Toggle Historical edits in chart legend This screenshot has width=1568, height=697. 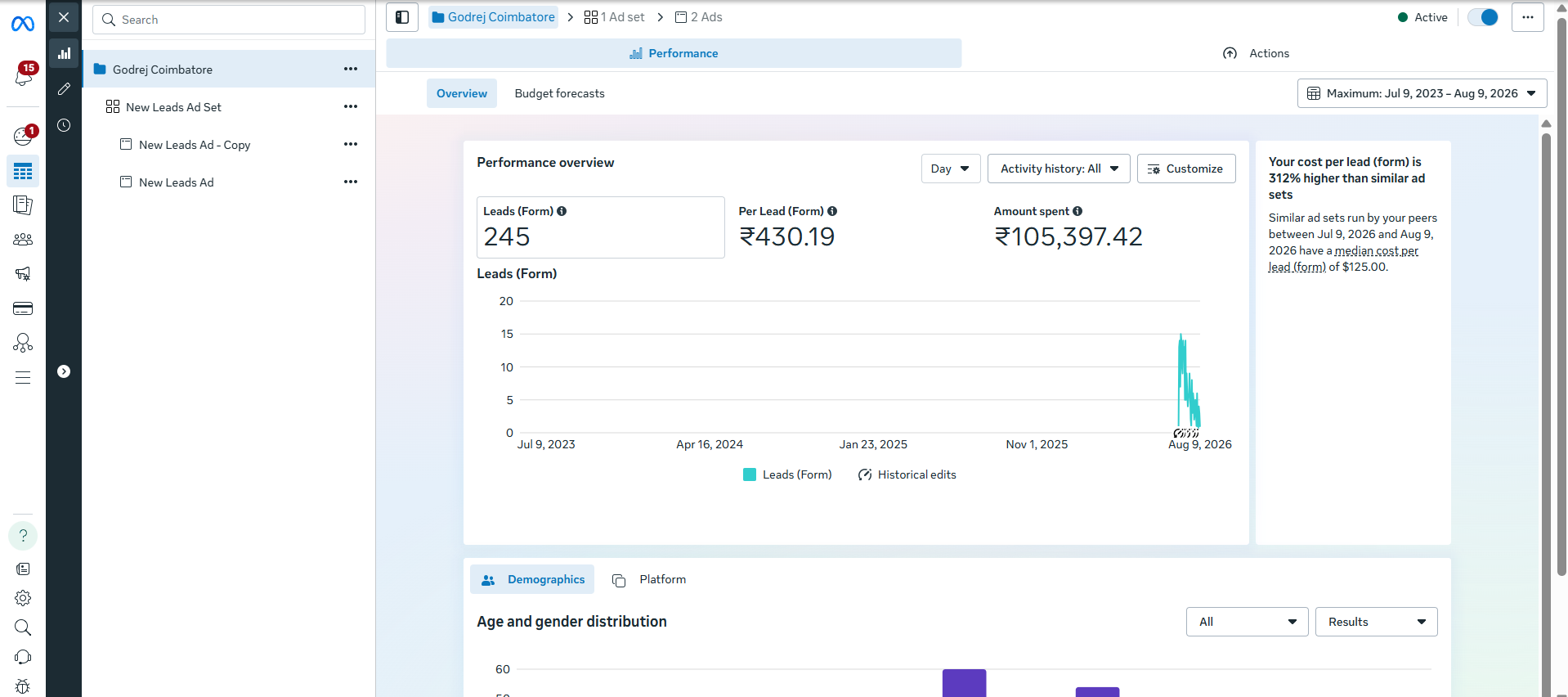[907, 474]
